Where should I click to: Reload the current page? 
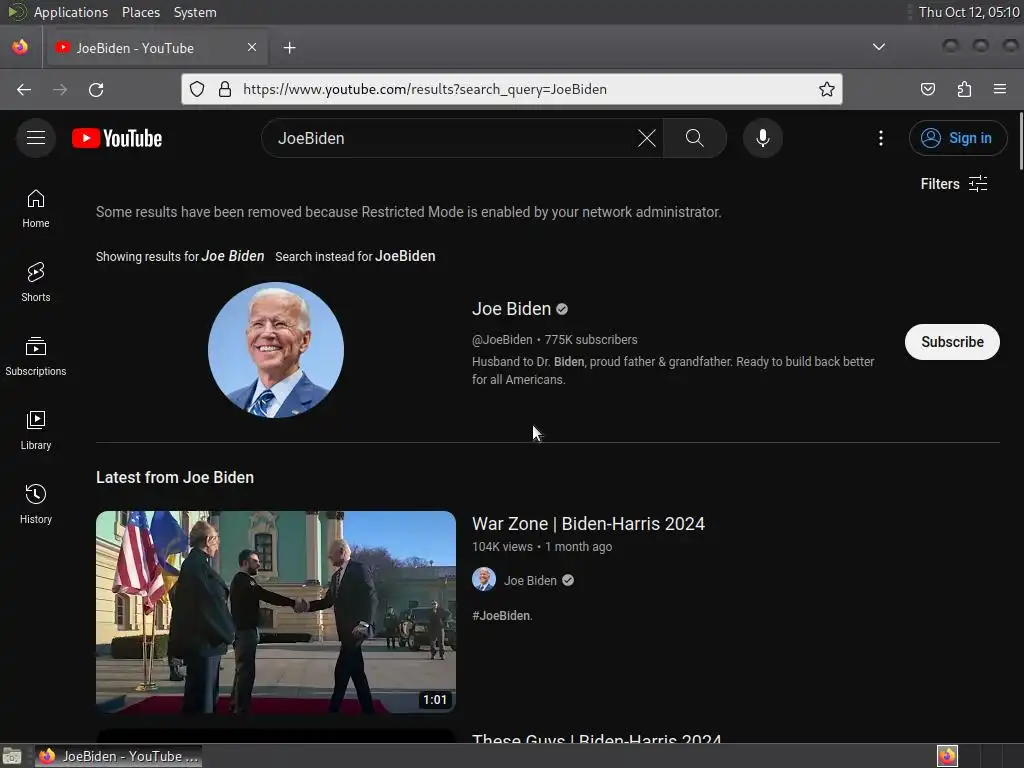pyautogui.click(x=96, y=89)
